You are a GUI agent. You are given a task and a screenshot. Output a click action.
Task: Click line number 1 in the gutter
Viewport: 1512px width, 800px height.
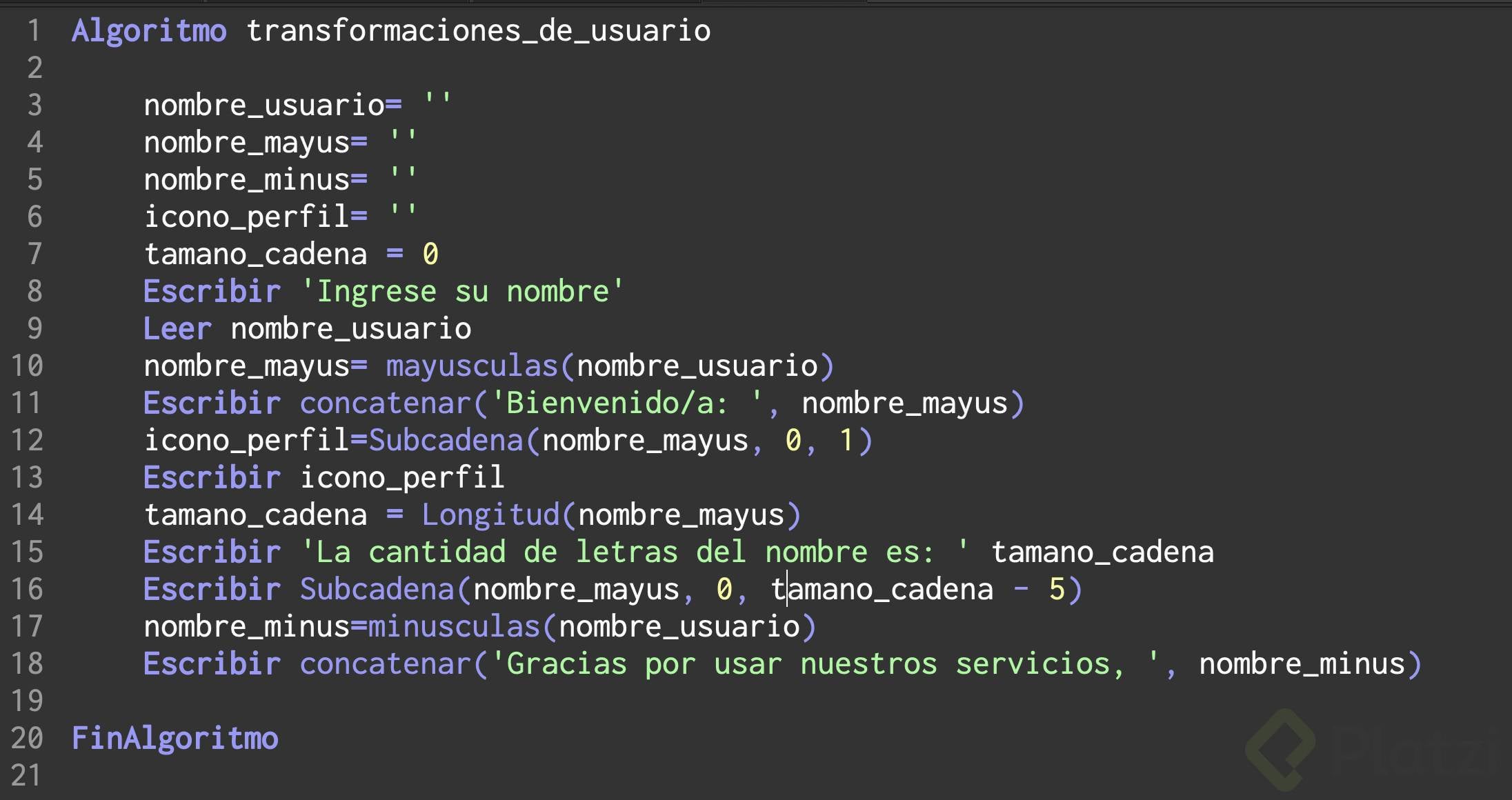pyautogui.click(x=34, y=31)
